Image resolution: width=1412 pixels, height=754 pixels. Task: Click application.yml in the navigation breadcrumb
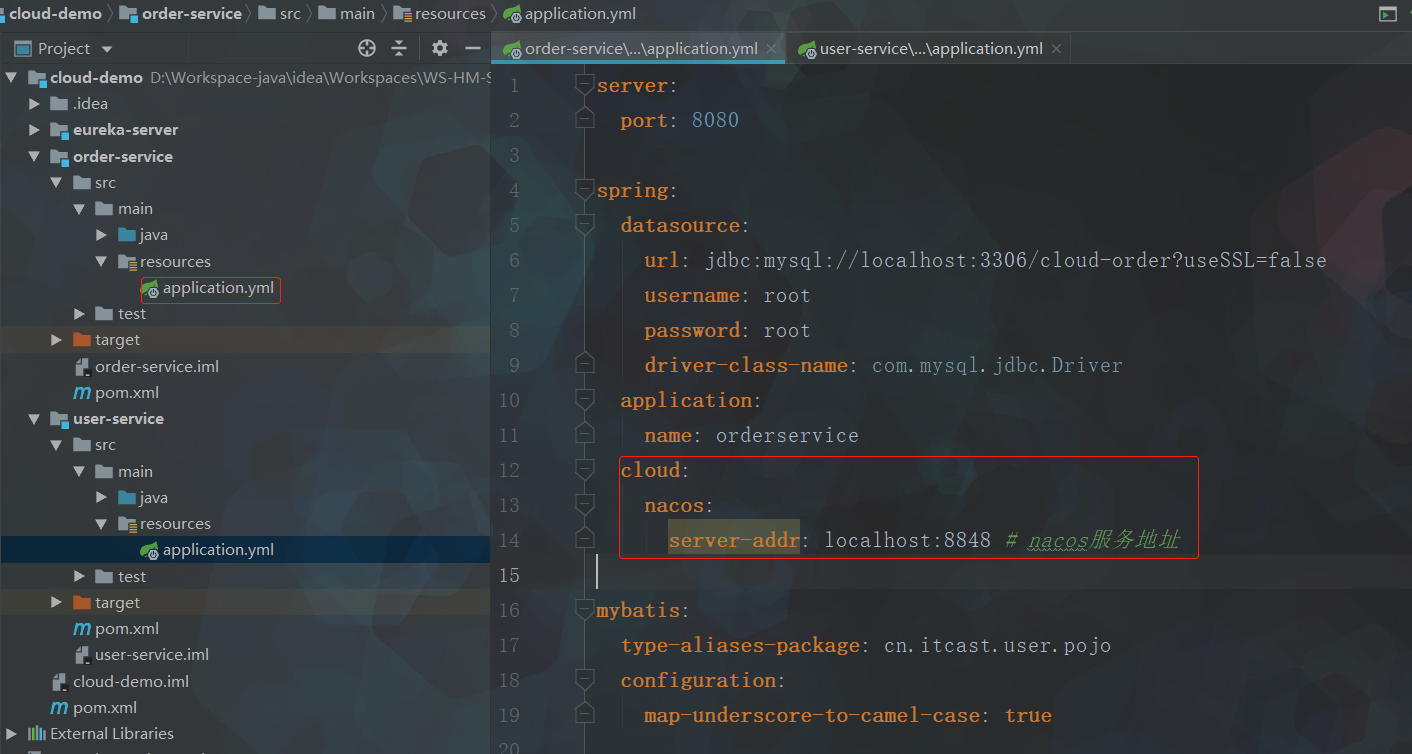(580, 14)
